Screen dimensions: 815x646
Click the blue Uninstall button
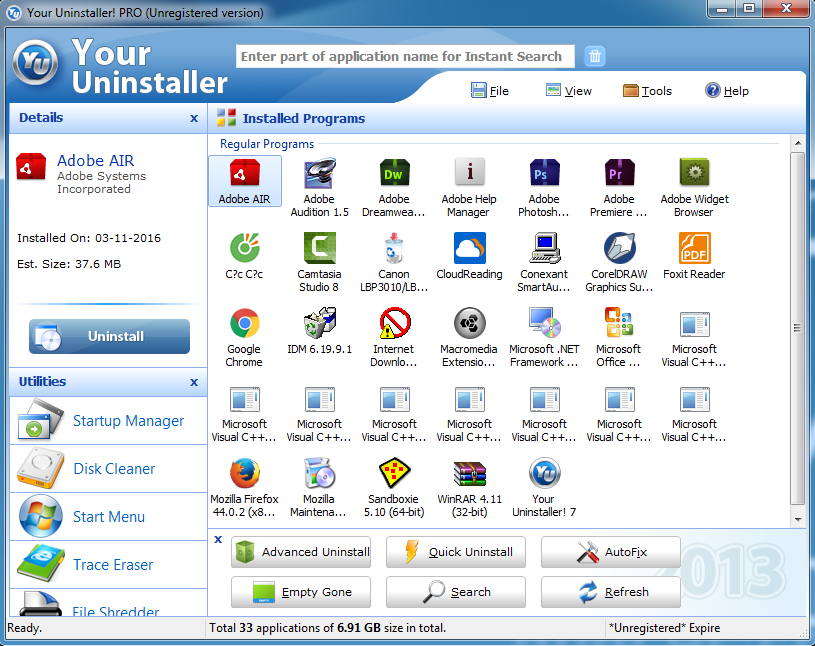point(109,337)
